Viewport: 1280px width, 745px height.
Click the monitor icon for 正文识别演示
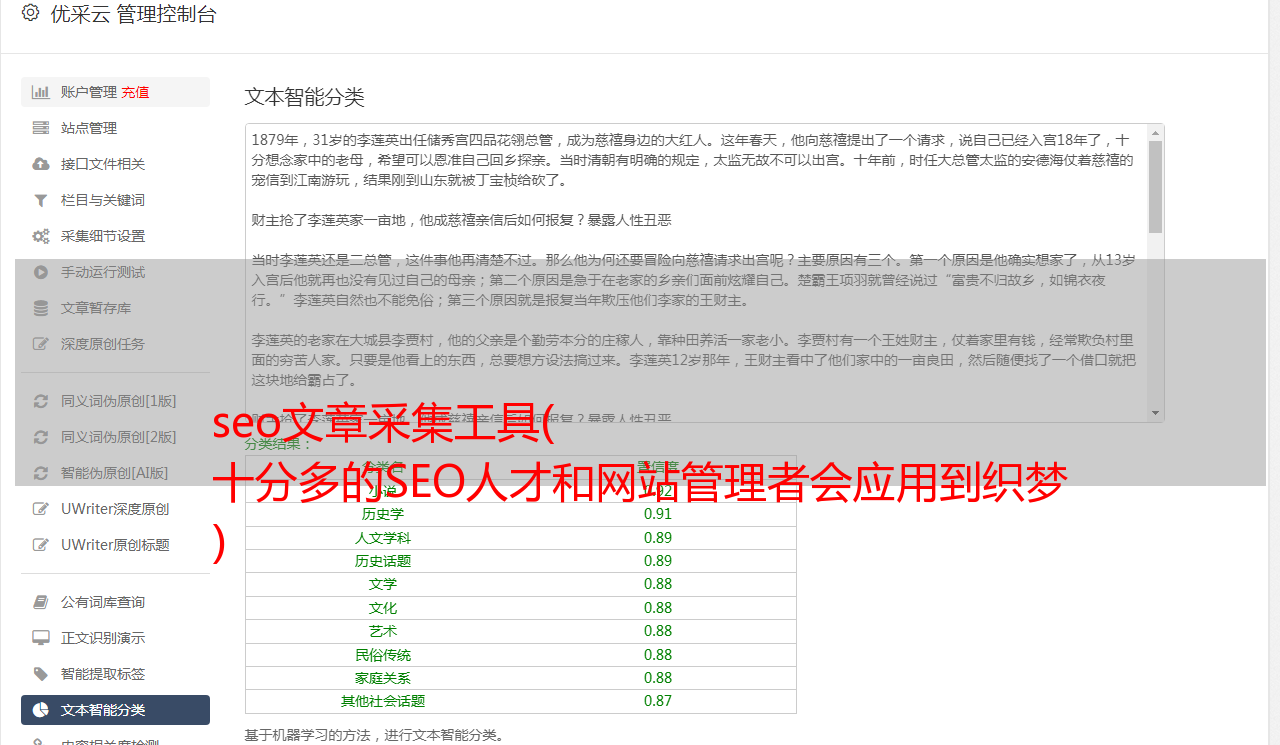(x=41, y=638)
